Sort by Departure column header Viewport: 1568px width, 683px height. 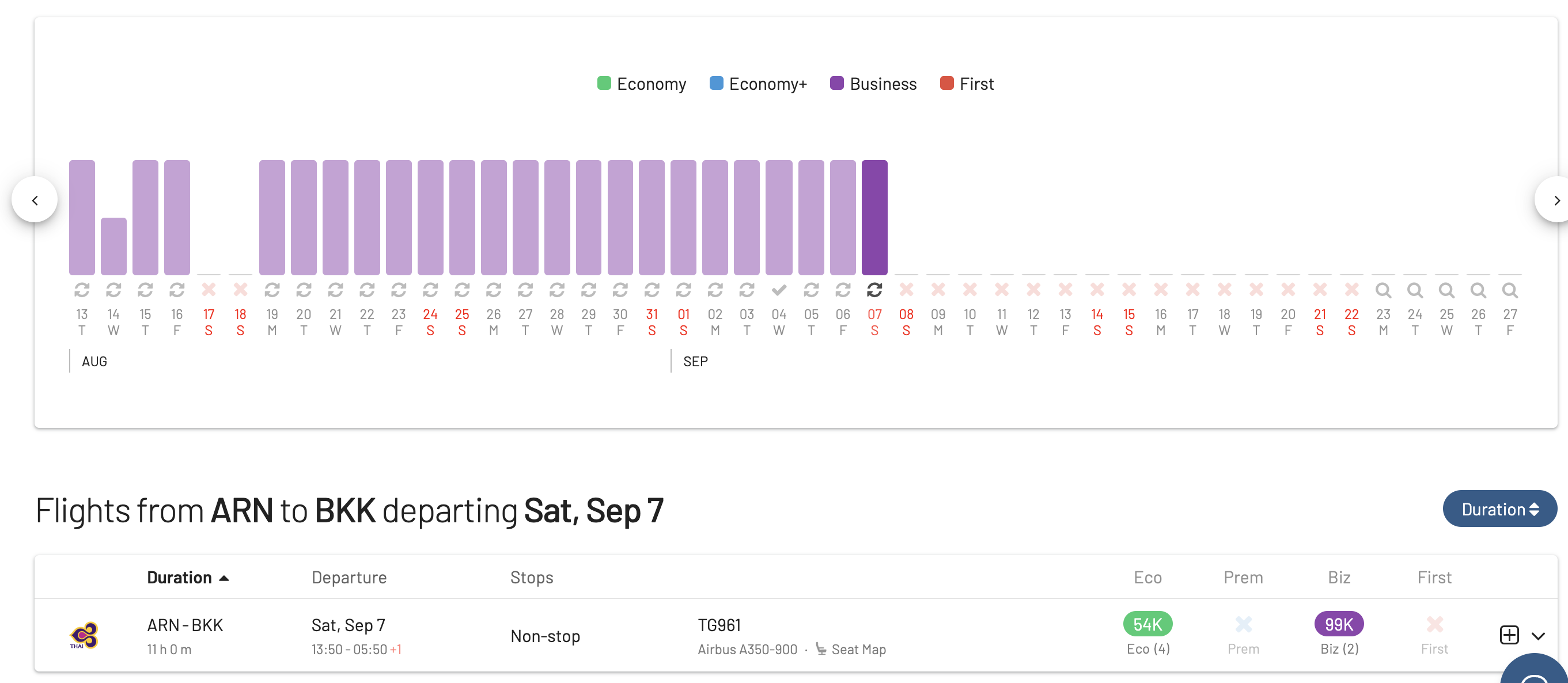point(349,577)
